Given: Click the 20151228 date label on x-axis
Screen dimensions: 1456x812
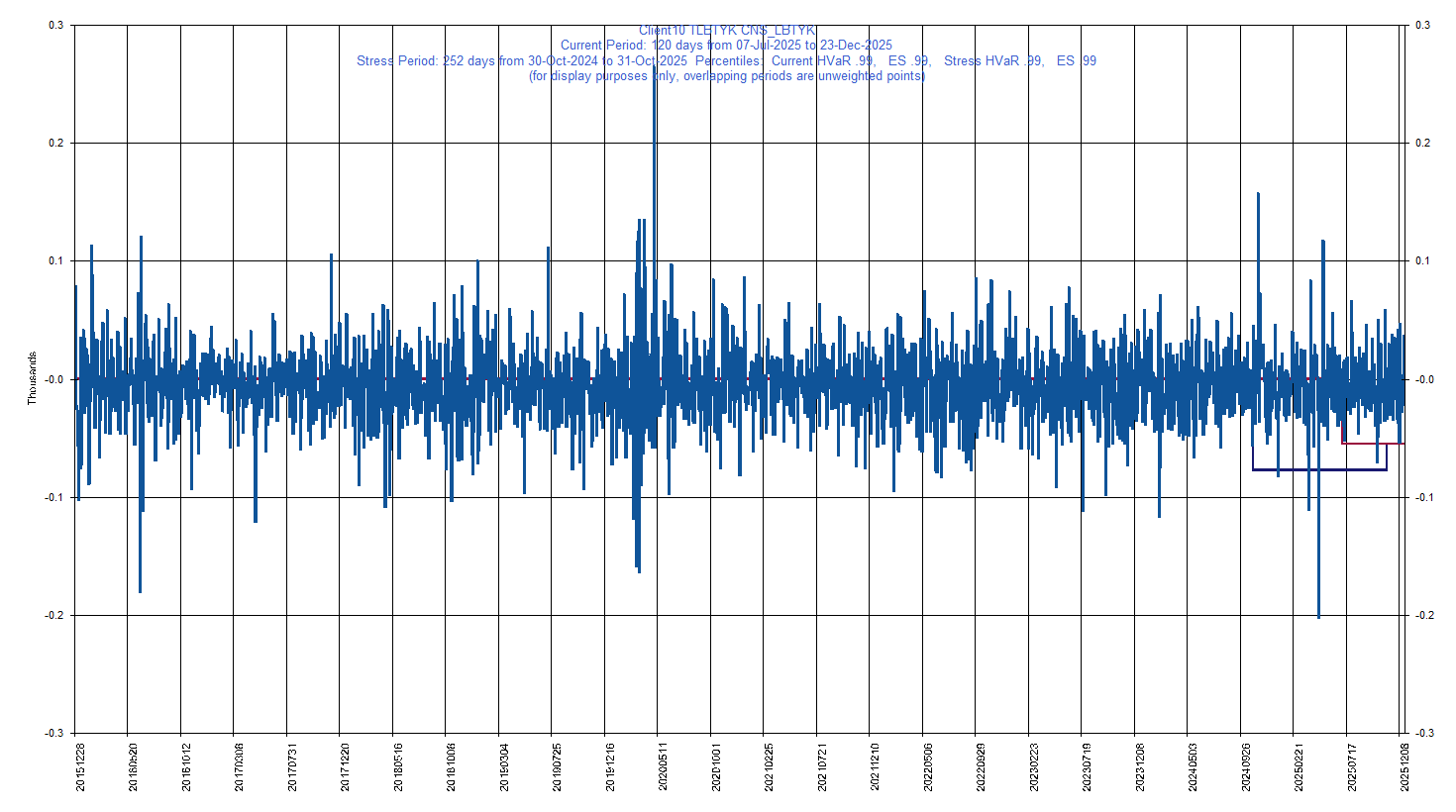Looking at the screenshot, I should [x=80, y=767].
